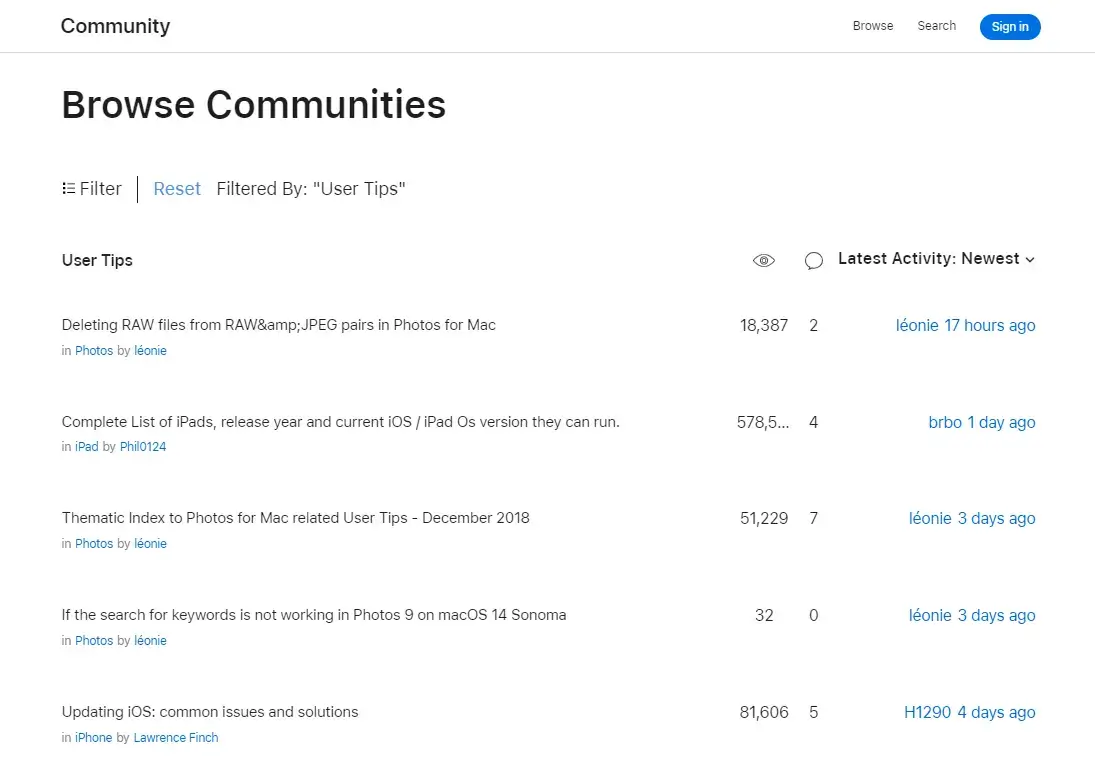The height and width of the screenshot is (768, 1095).
Task: Open Lawrence Finch's profile
Action: click(176, 737)
